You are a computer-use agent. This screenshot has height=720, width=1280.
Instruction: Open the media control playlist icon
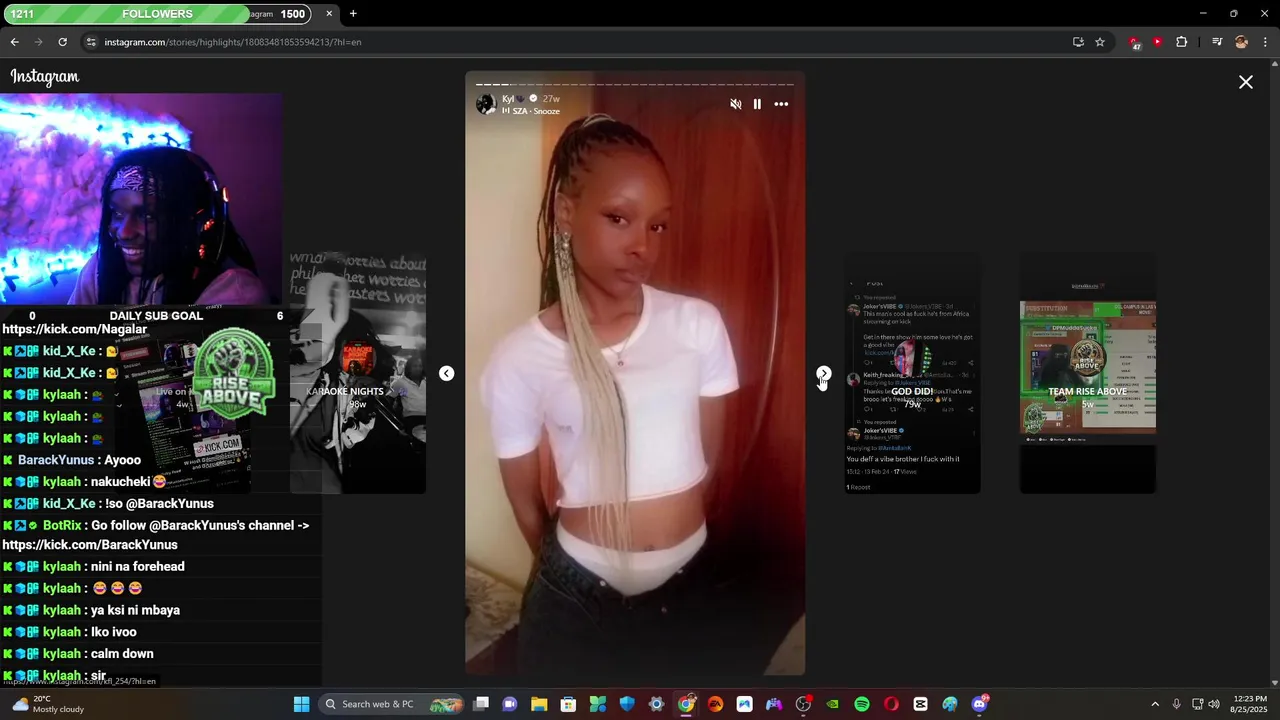pyautogui.click(x=1217, y=42)
